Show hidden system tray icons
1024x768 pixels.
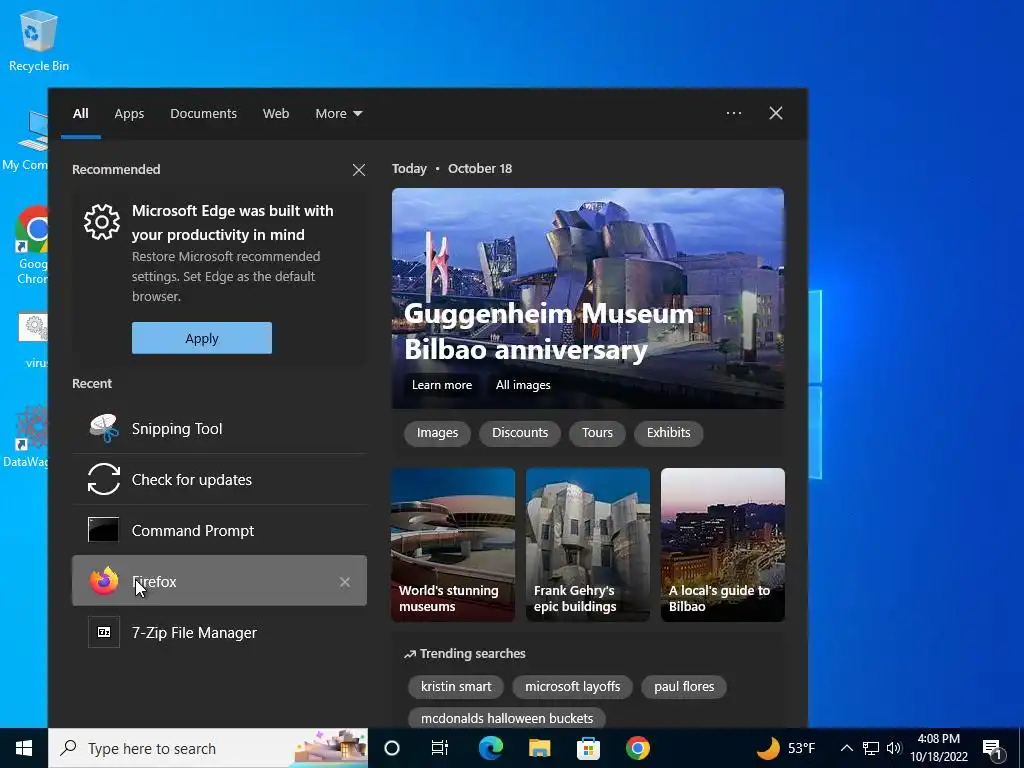846,748
